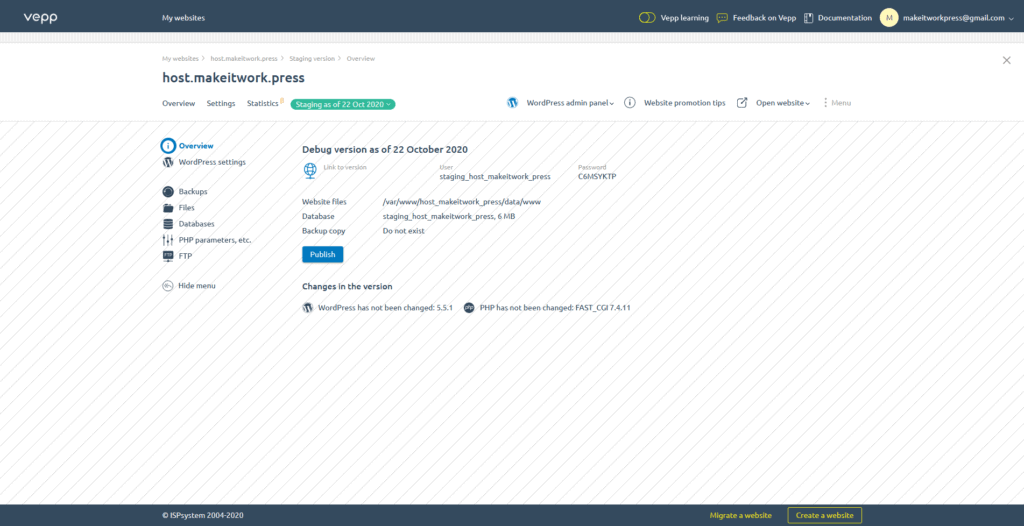
Task: Open Feedback on Vepp link
Action: coord(764,18)
